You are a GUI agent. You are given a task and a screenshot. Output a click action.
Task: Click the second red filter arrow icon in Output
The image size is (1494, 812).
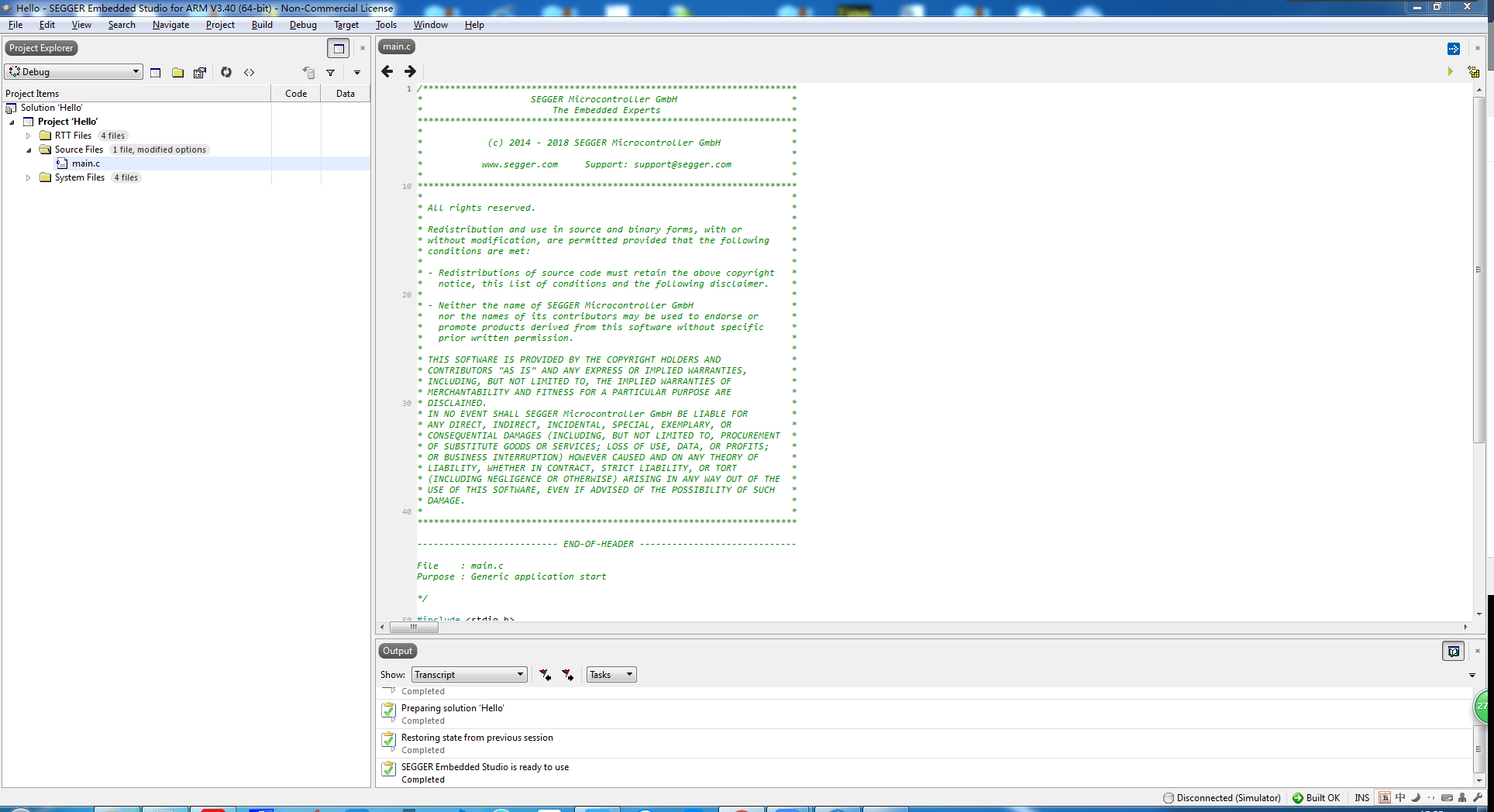click(x=568, y=675)
